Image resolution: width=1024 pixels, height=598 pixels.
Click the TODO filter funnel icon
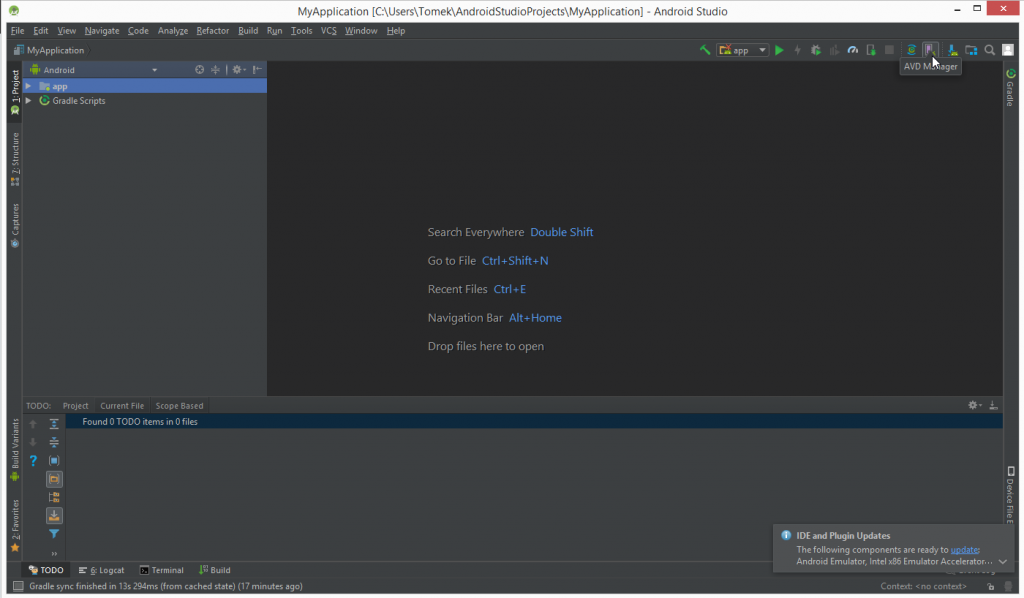[54, 534]
